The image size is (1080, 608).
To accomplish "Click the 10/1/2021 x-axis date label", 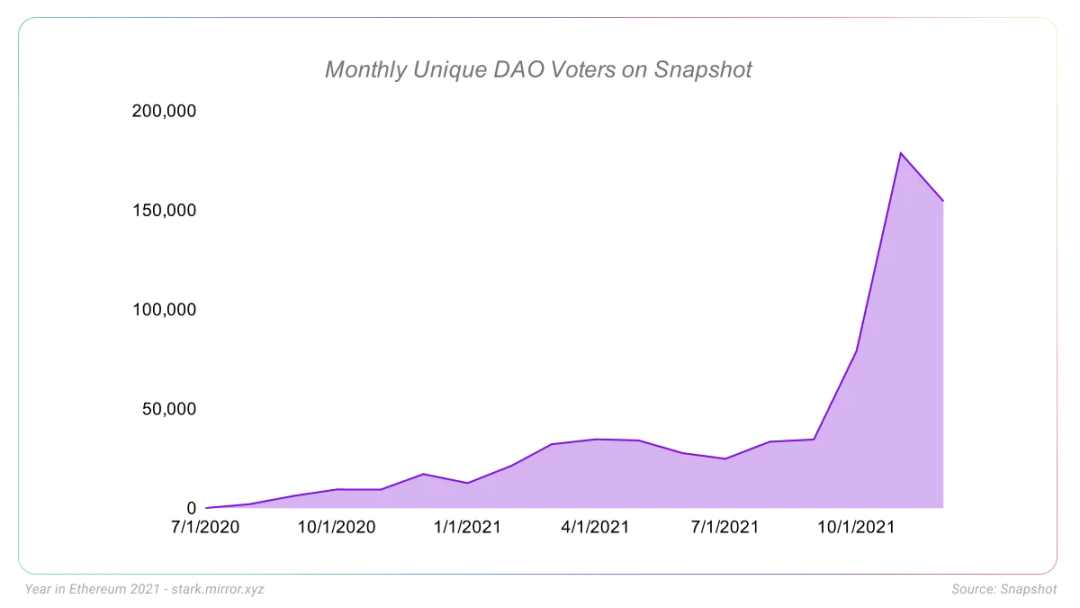I will tap(856, 527).
